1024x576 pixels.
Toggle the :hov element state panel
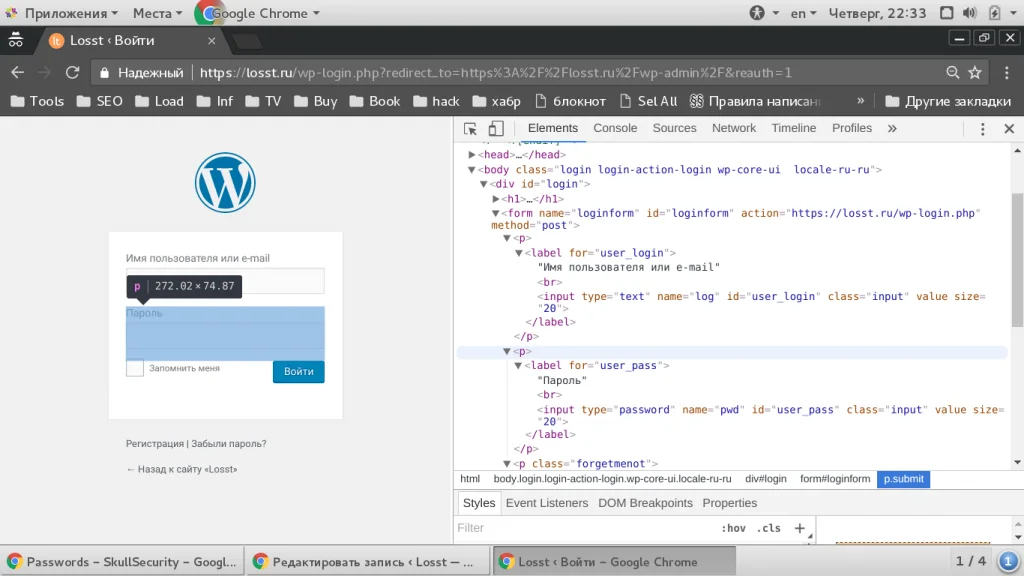tap(733, 528)
